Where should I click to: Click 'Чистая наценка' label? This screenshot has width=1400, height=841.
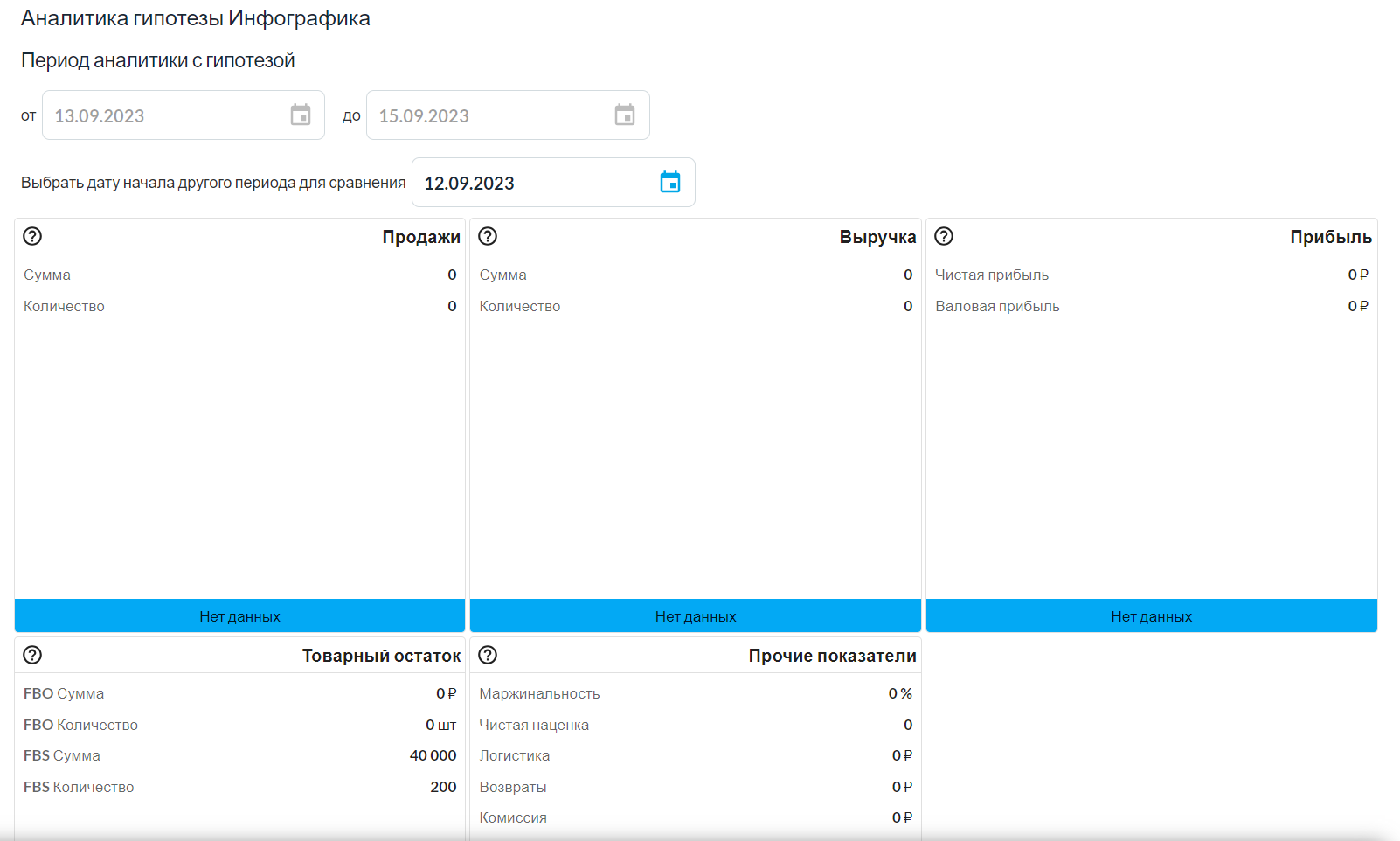pos(534,725)
